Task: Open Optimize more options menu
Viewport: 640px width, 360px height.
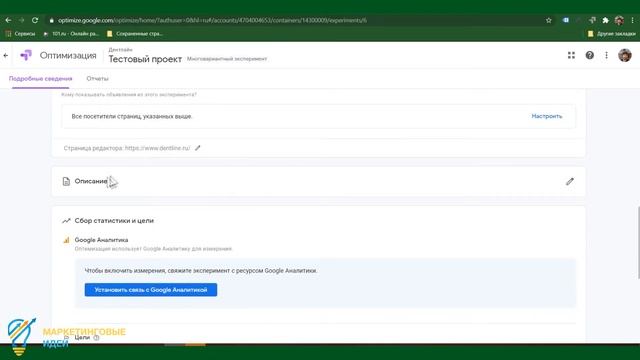Action: tap(607, 55)
